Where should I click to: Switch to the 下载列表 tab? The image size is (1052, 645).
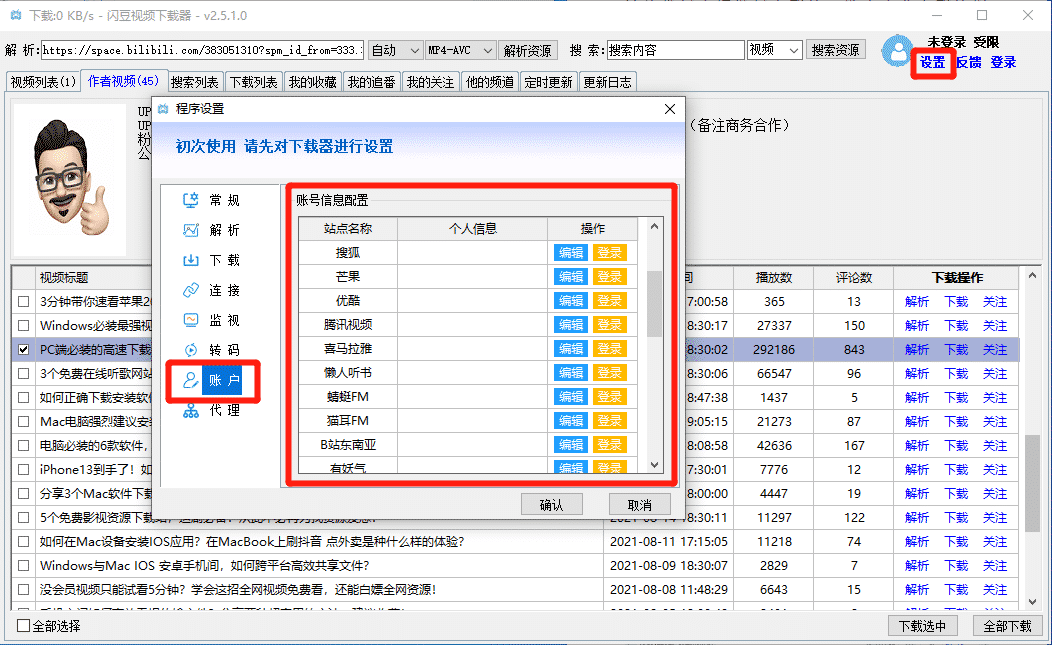[254, 82]
